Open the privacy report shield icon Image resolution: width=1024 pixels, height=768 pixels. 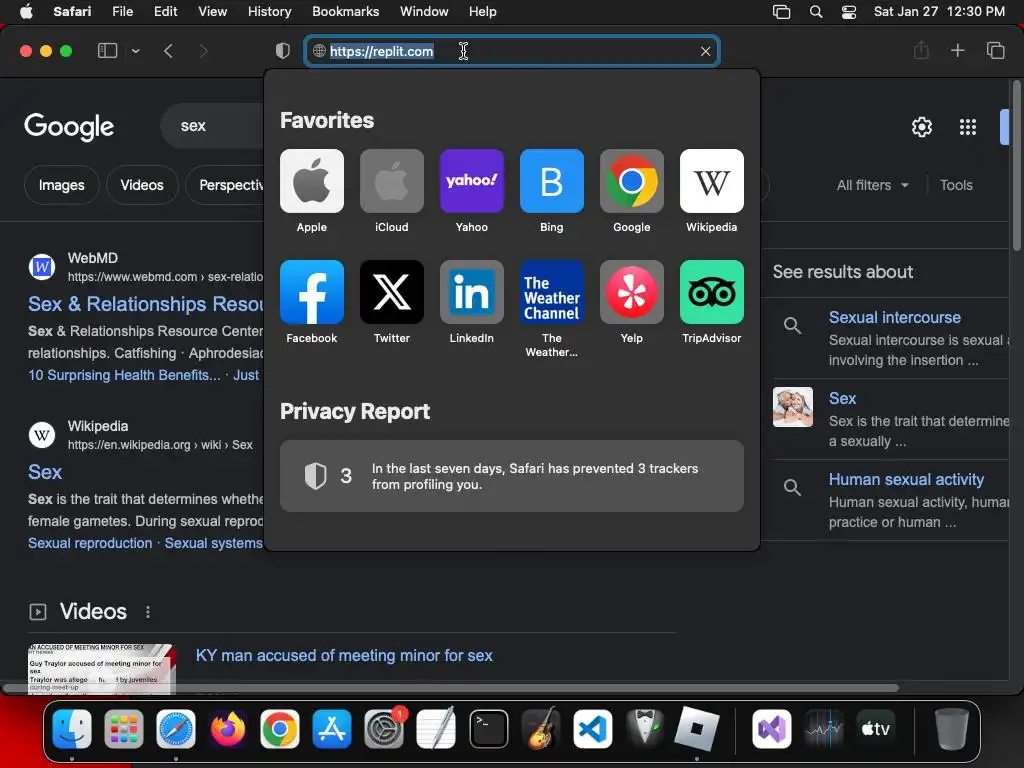tap(283, 51)
